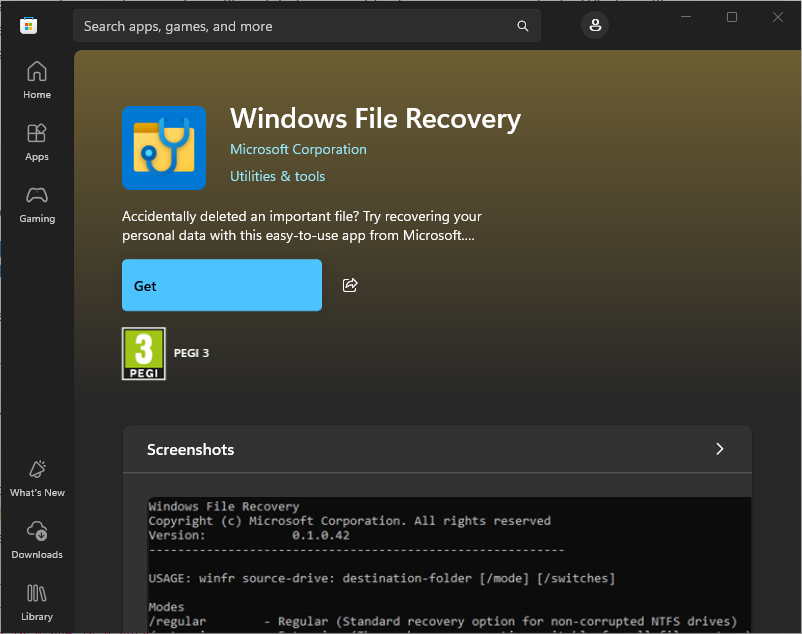This screenshot has width=802, height=634.
Task: Open the user account profile icon
Action: (x=595, y=25)
